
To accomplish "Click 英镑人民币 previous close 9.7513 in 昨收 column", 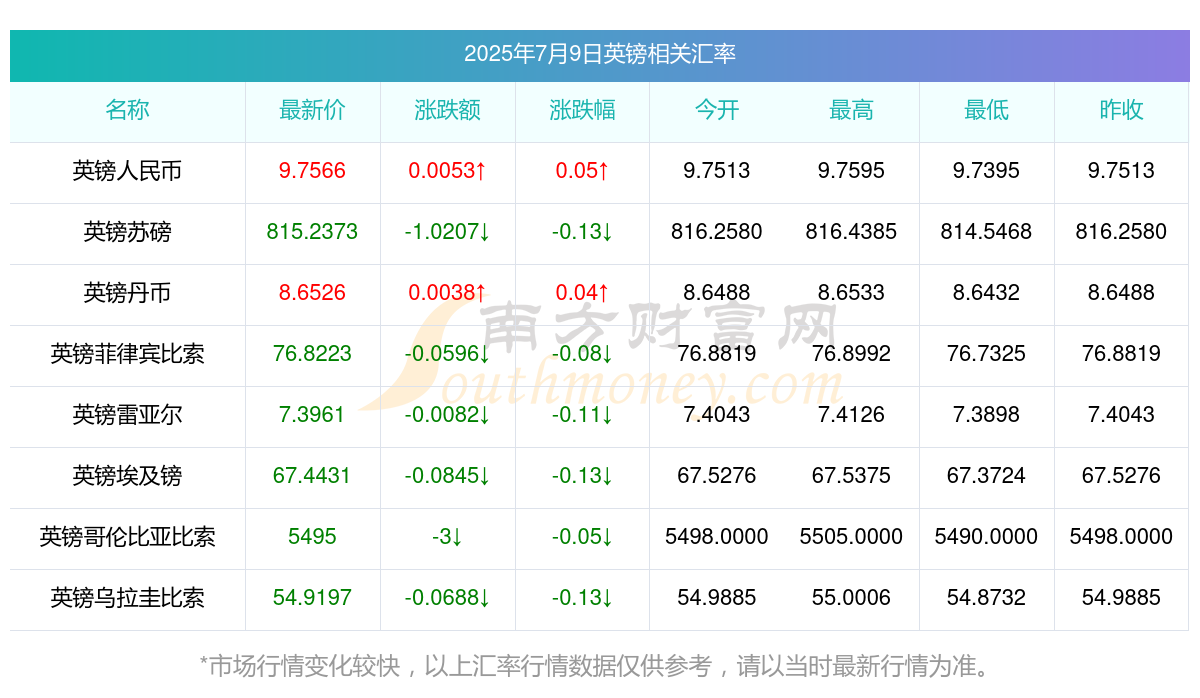I will tap(1121, 171).
